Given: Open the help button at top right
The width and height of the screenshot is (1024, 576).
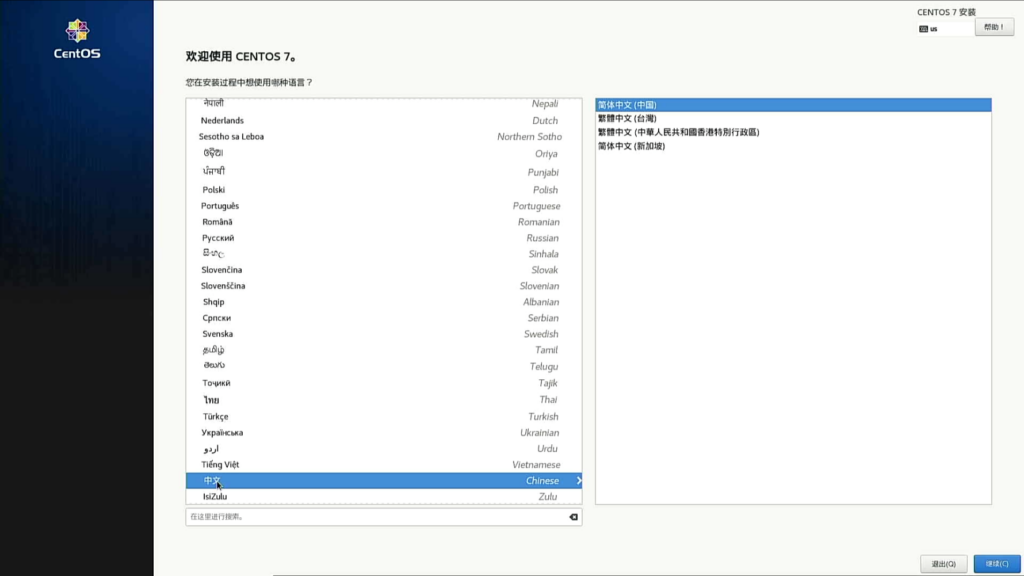Looking at the screenshot, I should pyautogui.click(x=994, y=27).
